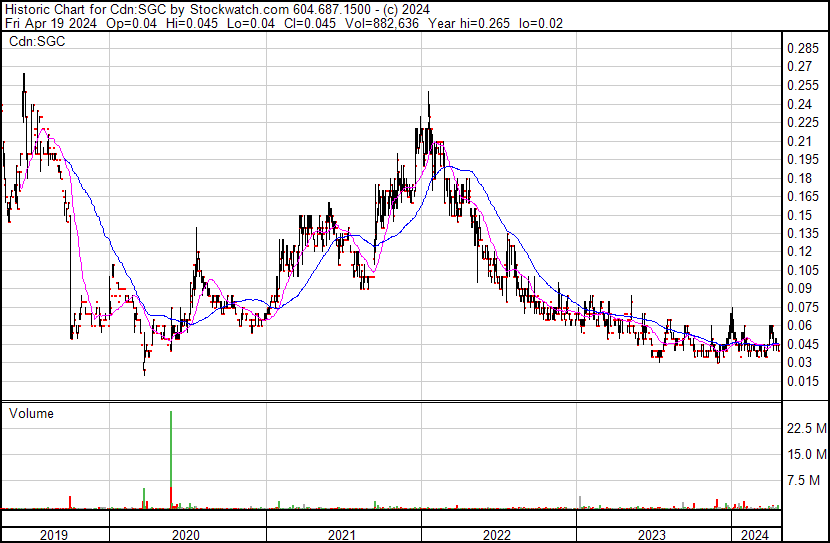Select the 2021 year label on time axis

pos(342,534)
